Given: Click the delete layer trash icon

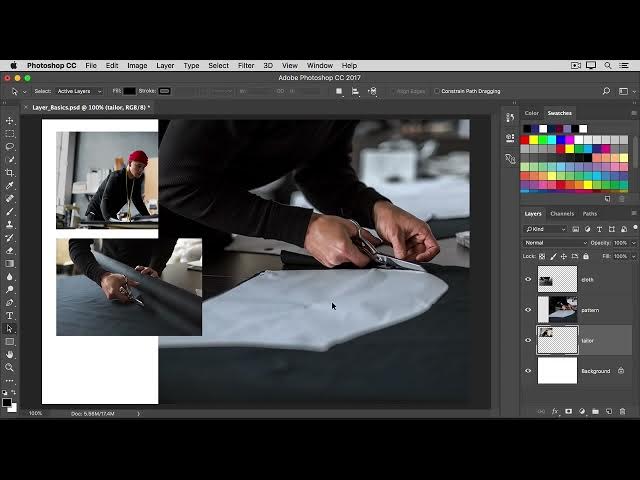Looking at the screenshot, I should 622,411.
